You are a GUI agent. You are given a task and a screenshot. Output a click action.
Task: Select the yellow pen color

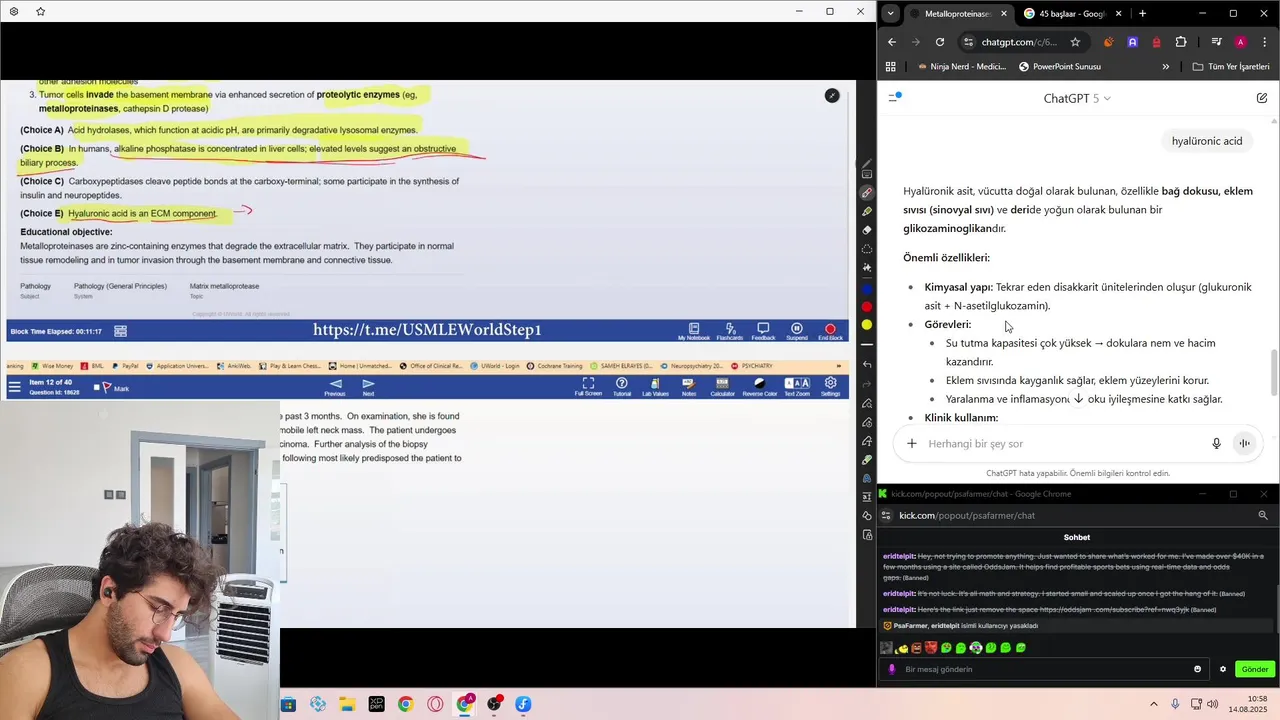tap(867, 325)
